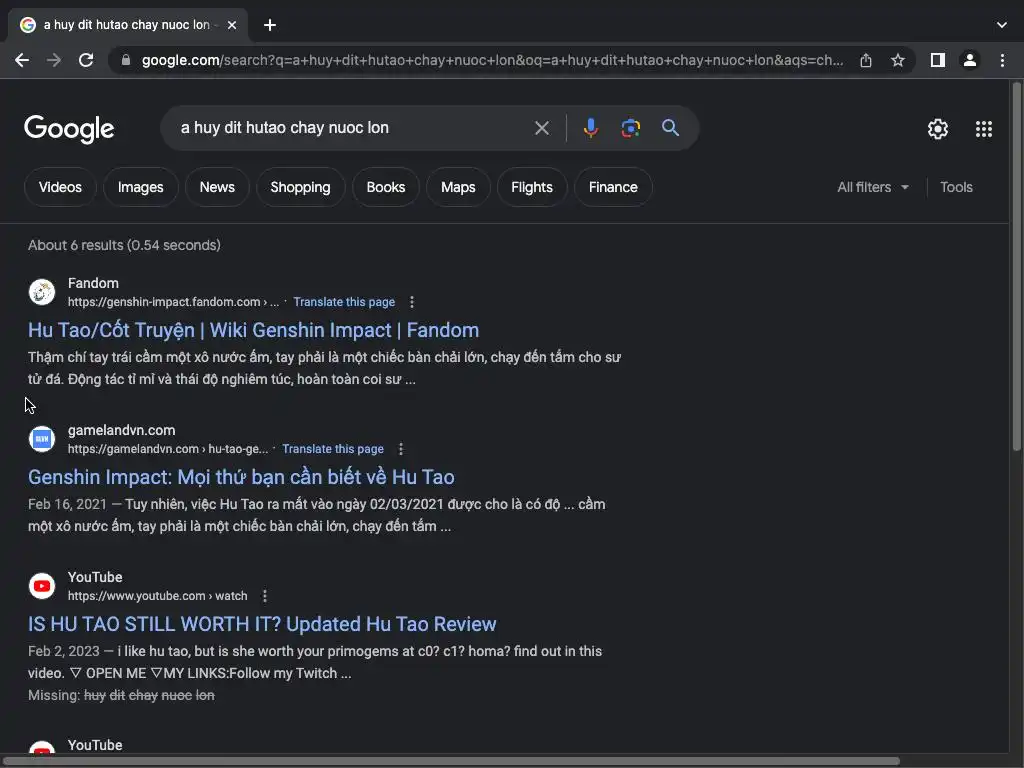This screenshot has height=768, width=1024.
Task: Switch to the Books results tab
Action: coord(385,187)
